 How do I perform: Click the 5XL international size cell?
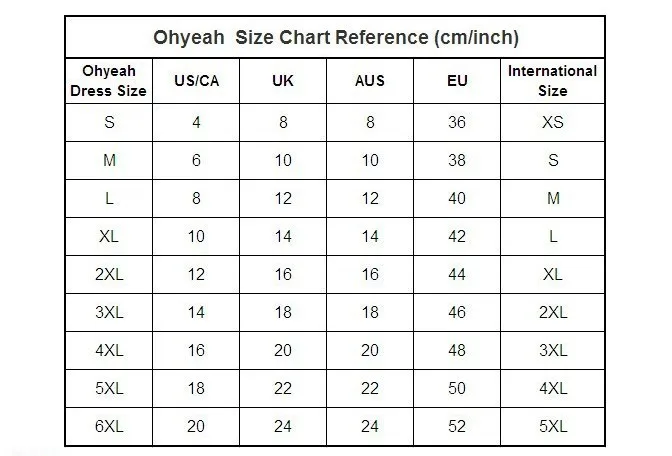(552, 426)
